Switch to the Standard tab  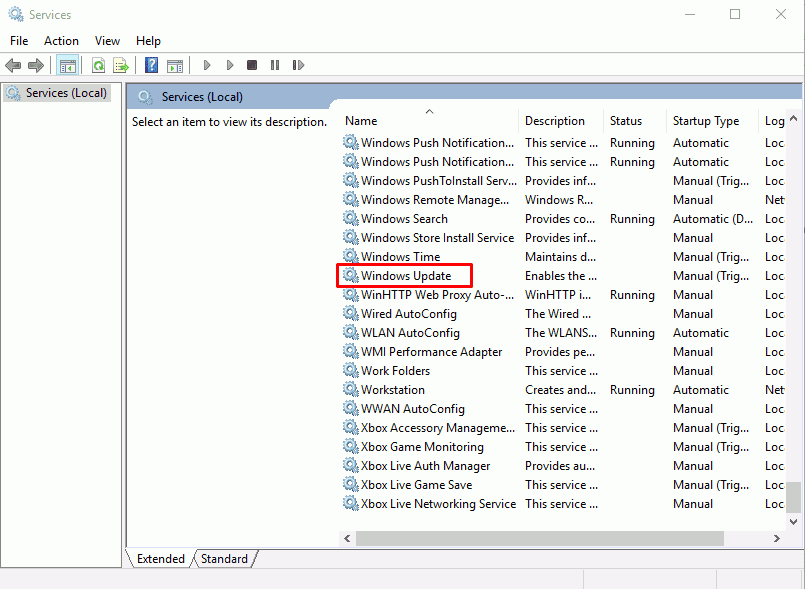pyautogui.click(x=224, y=559)
